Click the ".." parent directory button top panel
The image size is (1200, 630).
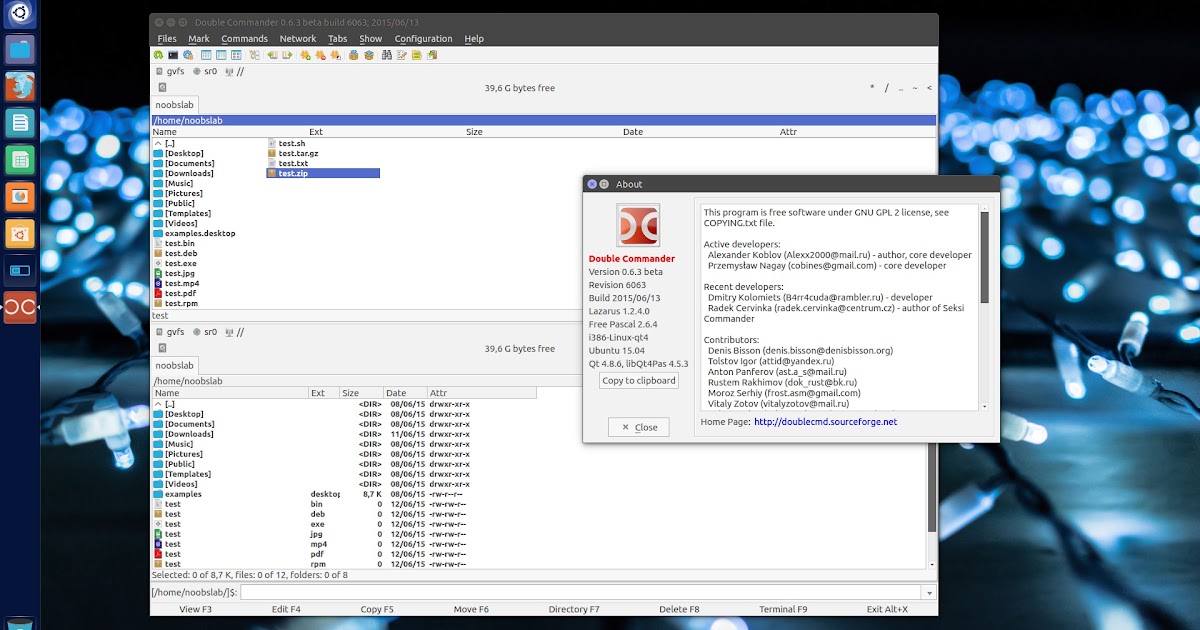901,88
